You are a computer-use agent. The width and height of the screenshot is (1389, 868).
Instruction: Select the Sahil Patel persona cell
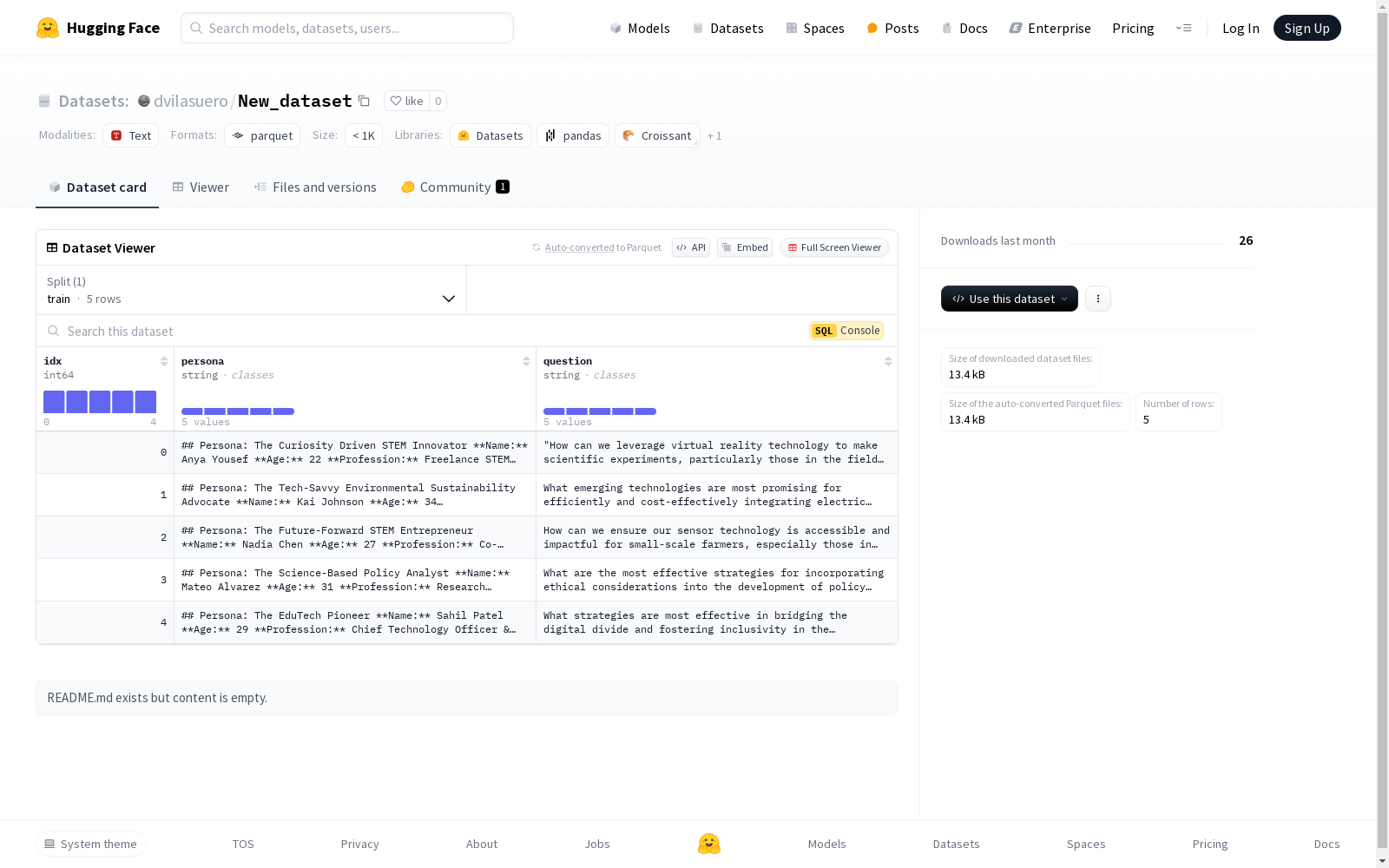pos(355,622)
